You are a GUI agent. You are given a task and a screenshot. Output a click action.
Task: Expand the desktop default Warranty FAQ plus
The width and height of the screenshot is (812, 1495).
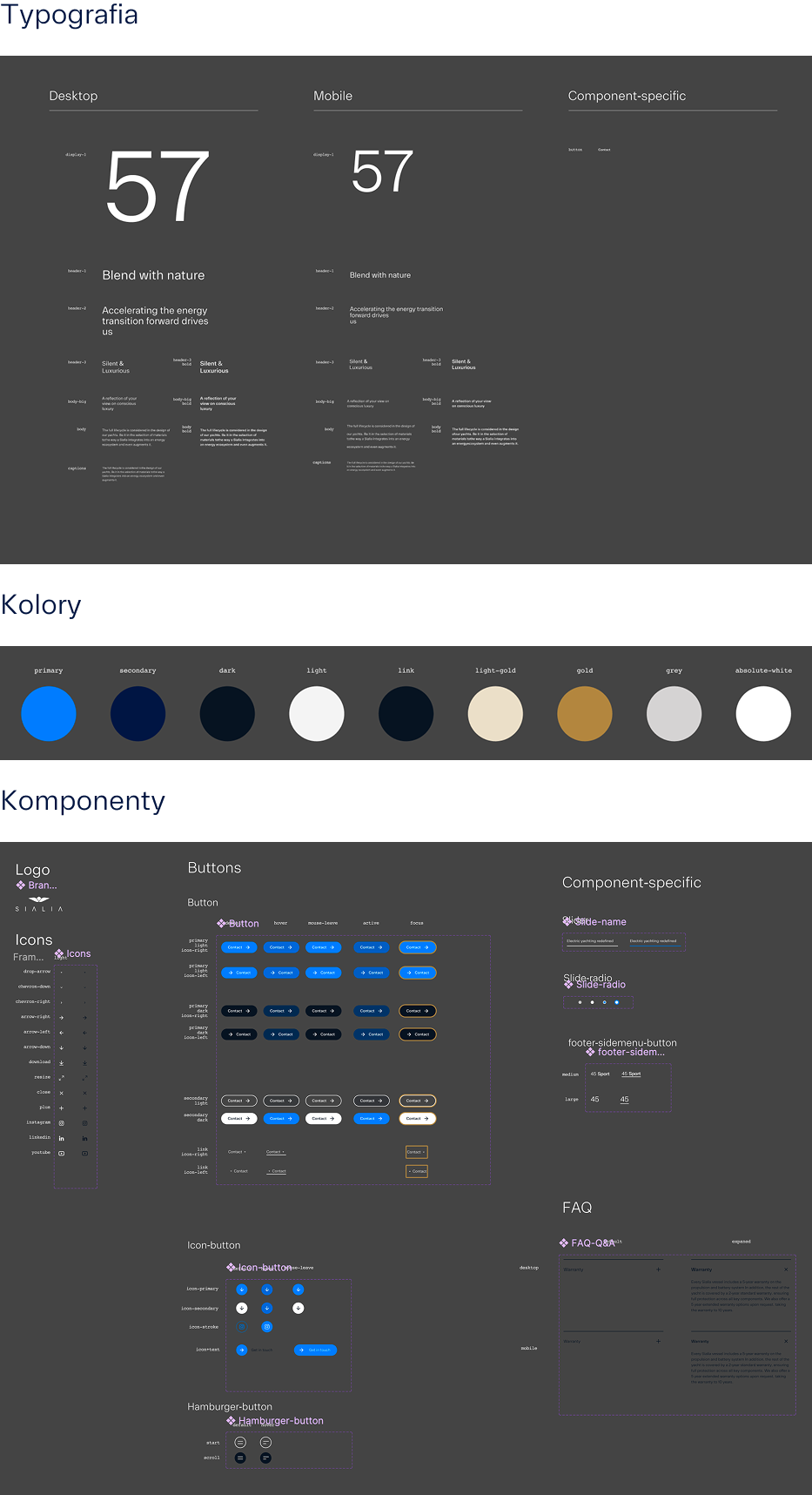pos(658,1269)
